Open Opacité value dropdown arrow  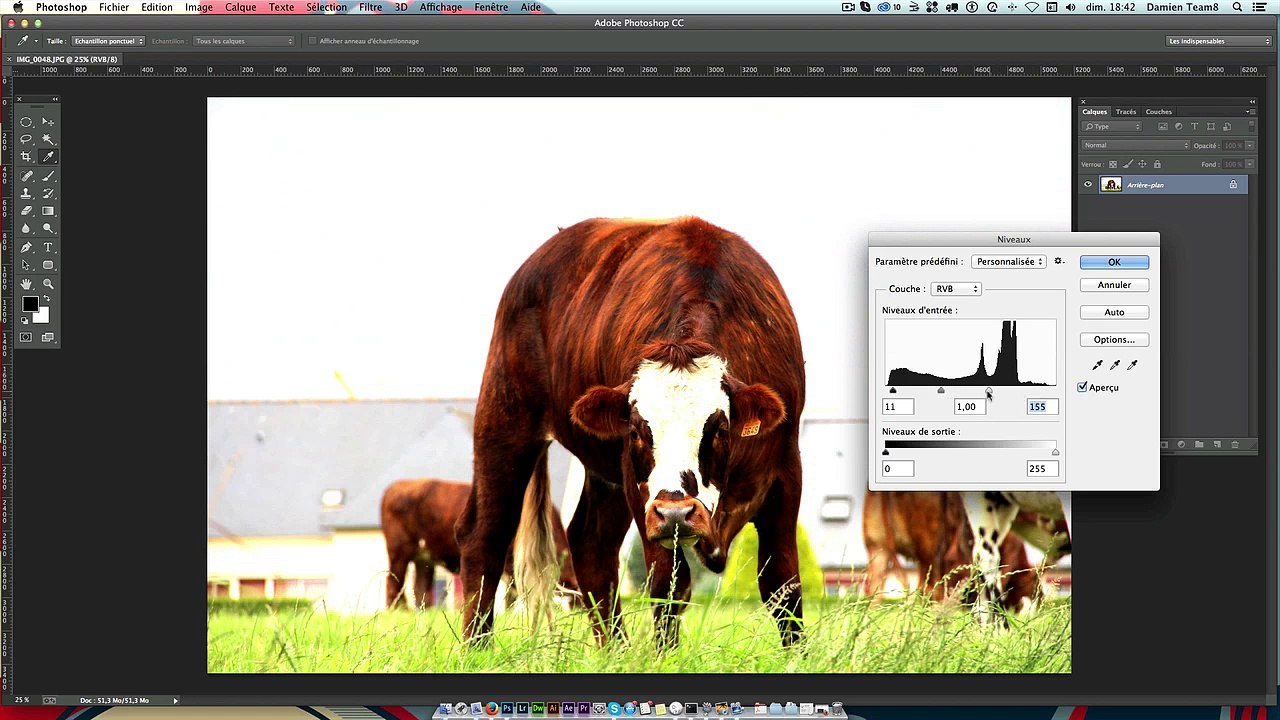pos(1249,145)
